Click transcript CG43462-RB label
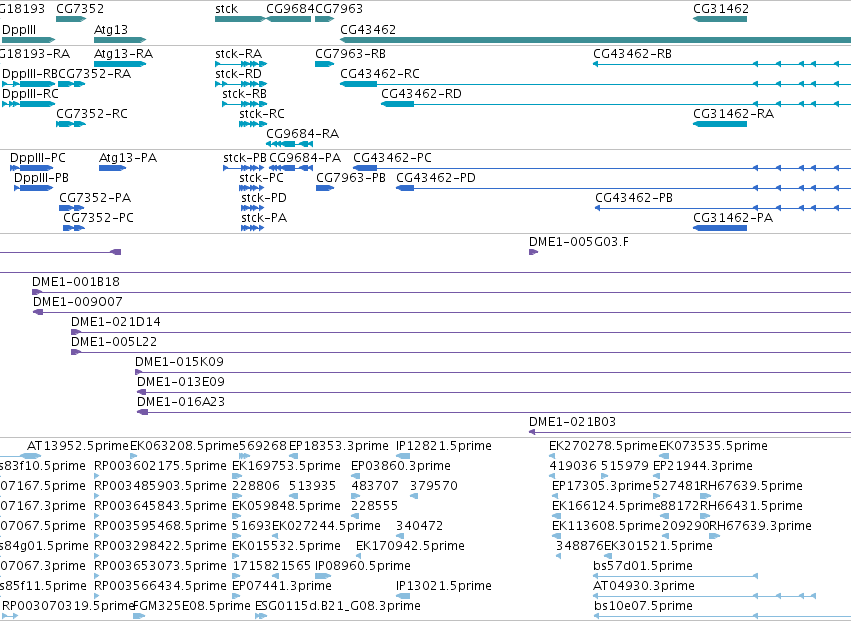 pos(632,53)
